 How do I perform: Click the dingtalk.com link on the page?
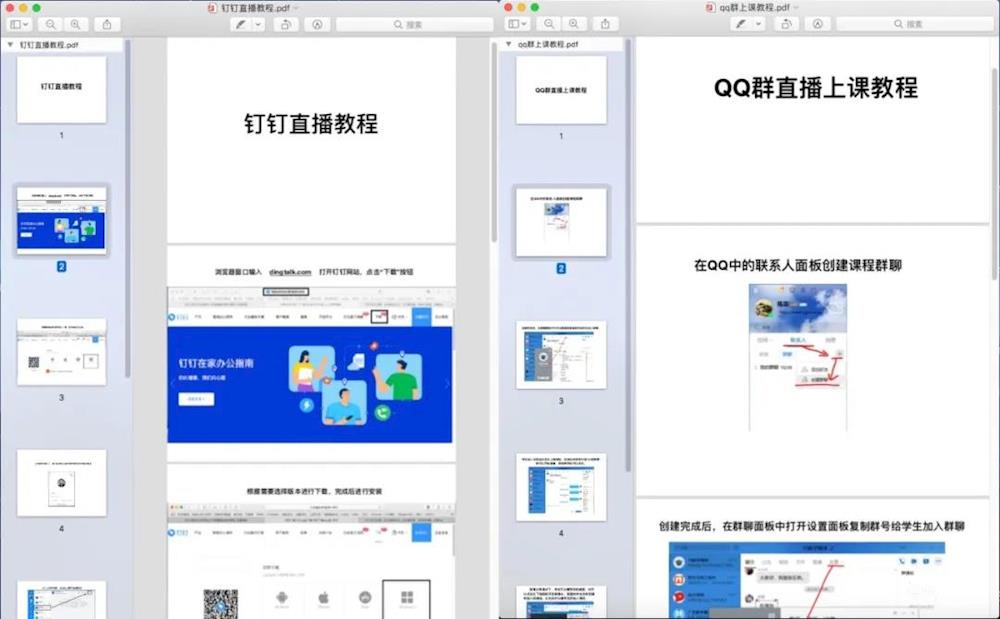tap(290, 272)
